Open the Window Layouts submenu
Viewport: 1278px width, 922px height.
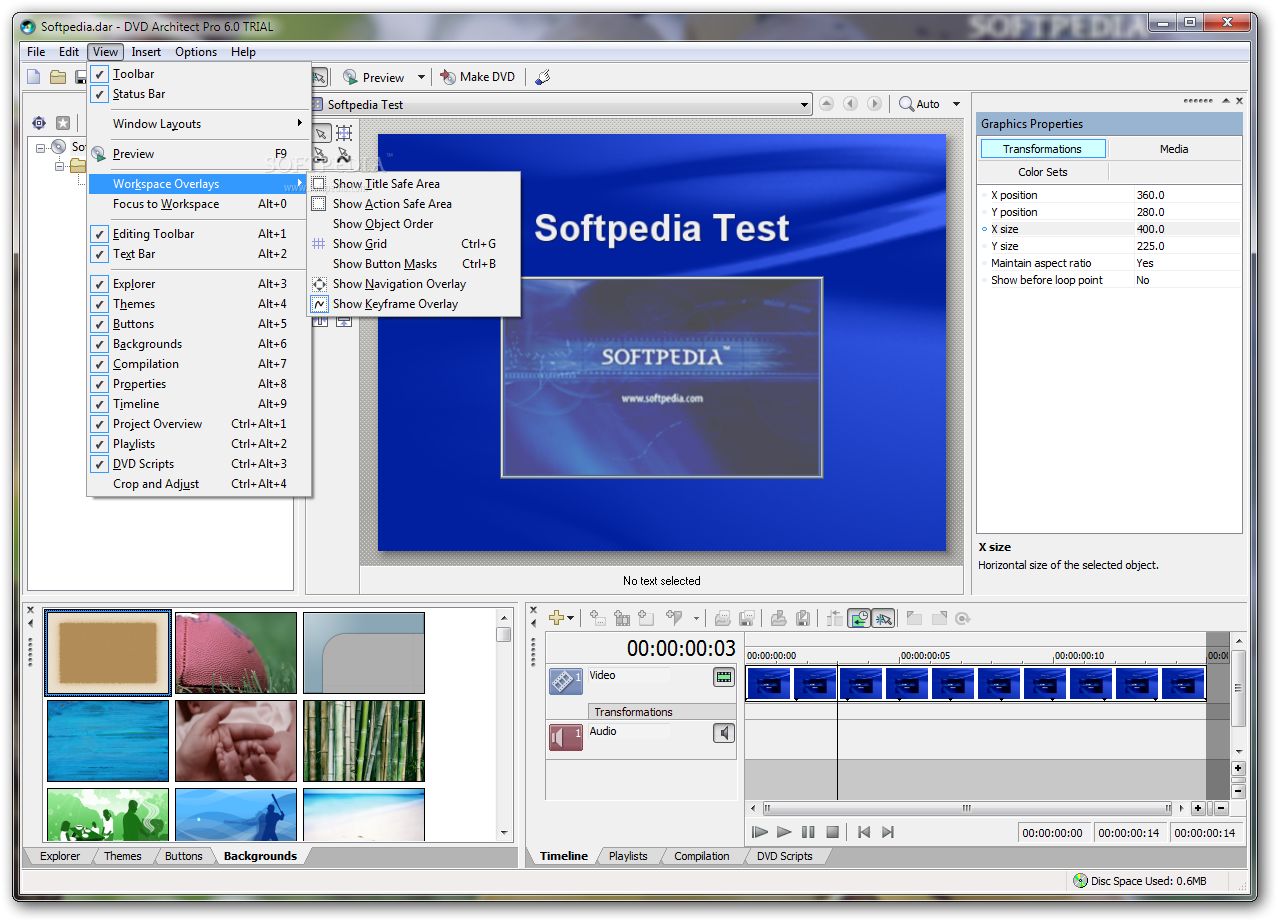200,124
